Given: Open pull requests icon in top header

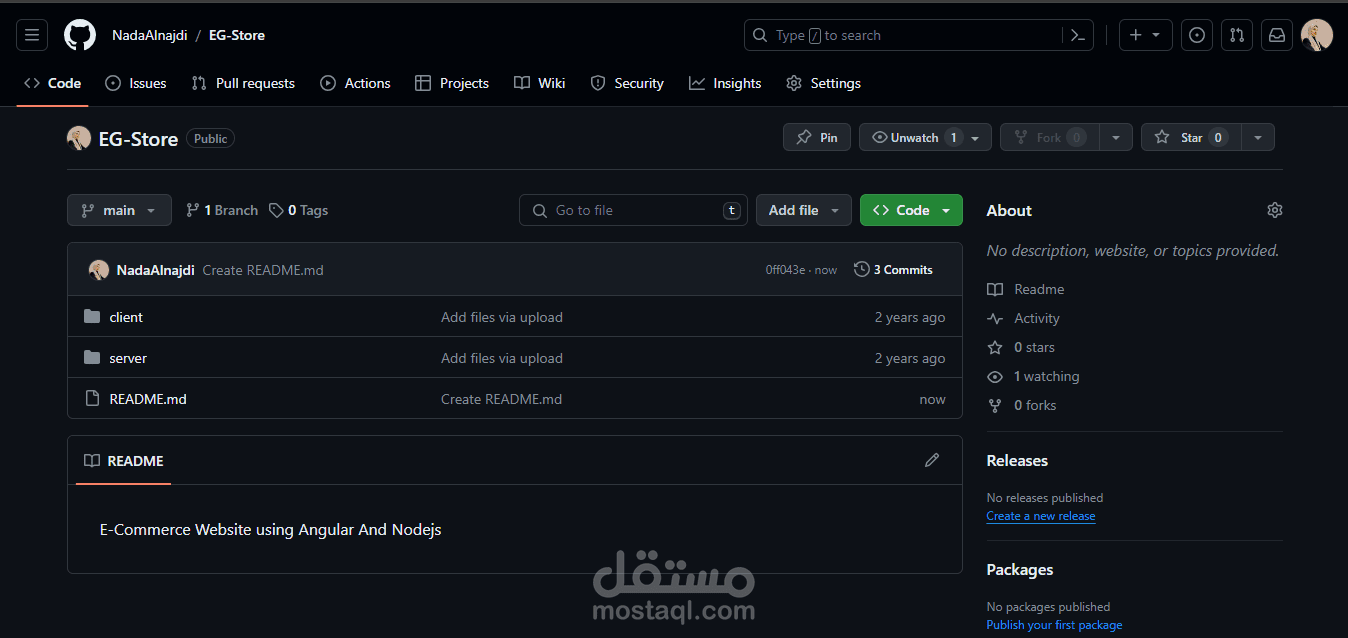Looking at the screenshot, I should (1237, 35).
